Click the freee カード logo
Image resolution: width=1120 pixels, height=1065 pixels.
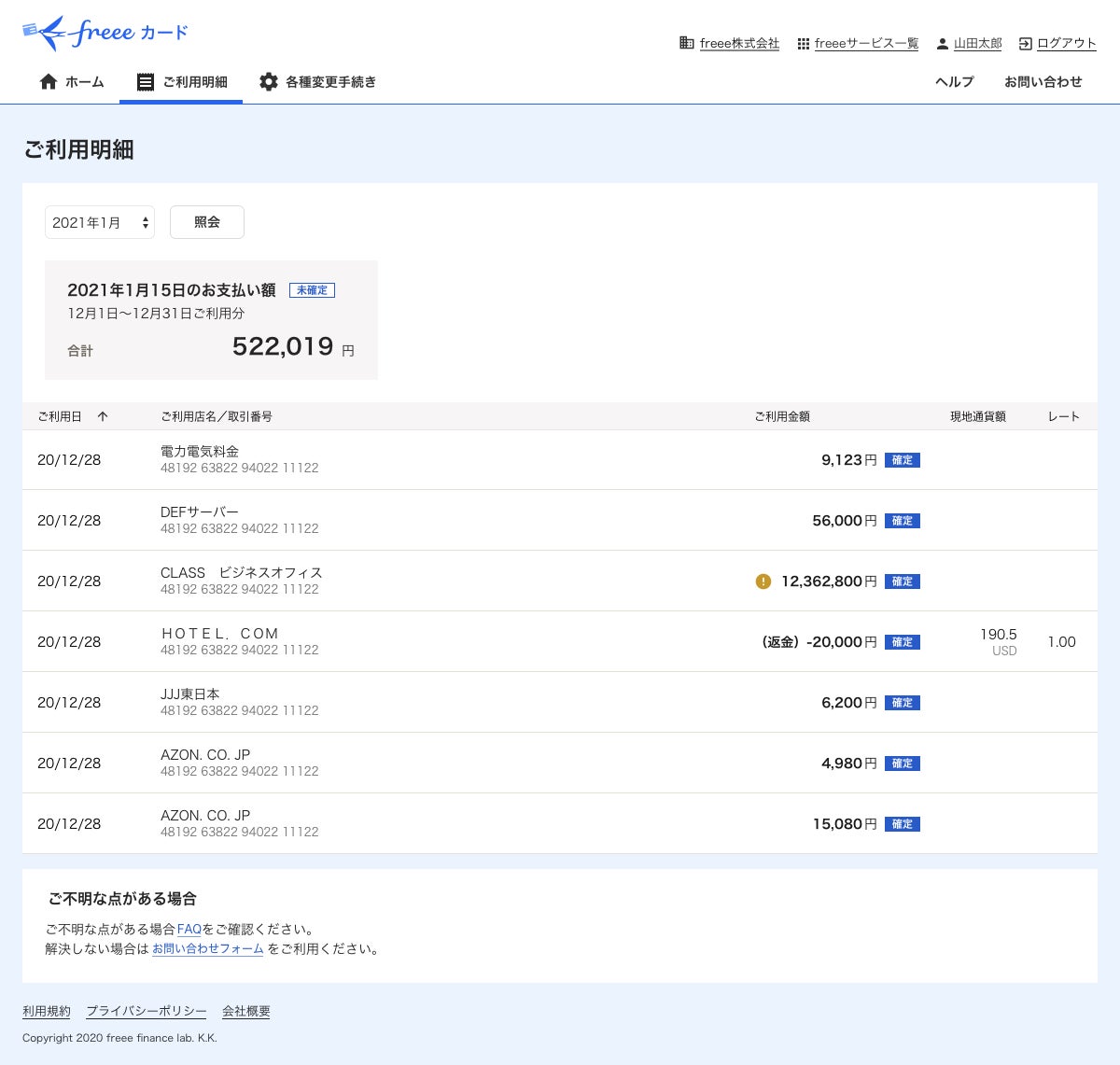pyautogui.click(x=105, y=33)
